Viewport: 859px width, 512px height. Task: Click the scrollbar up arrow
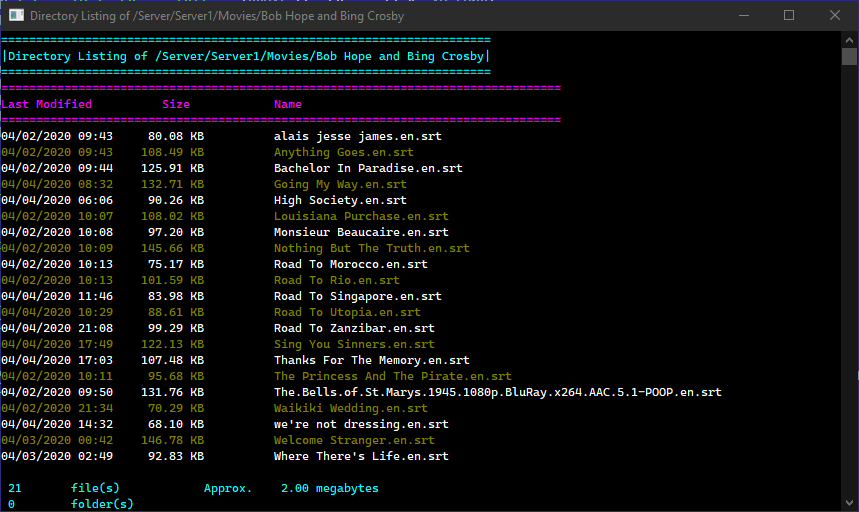(x=849, y=39)
